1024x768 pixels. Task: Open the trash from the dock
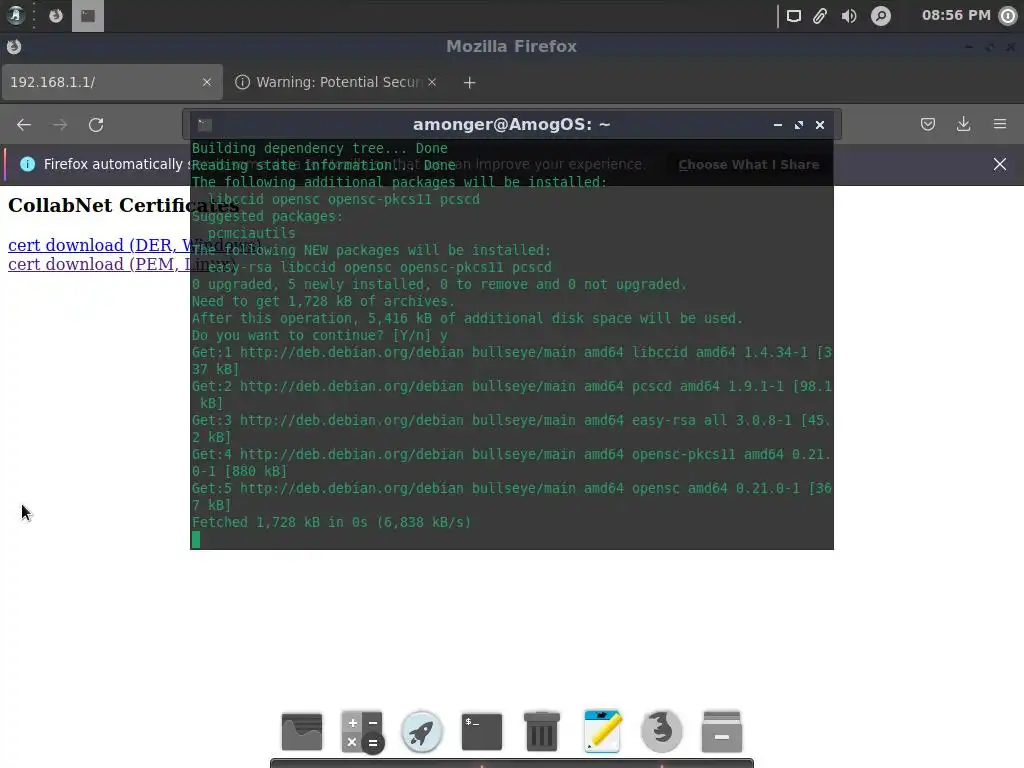point(542,731)
